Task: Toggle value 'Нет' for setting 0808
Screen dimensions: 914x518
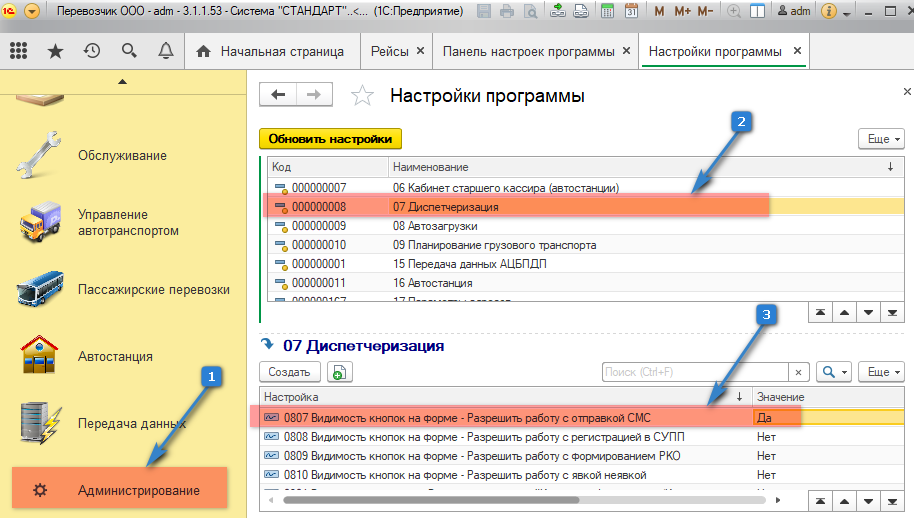Action: point(780,437)
